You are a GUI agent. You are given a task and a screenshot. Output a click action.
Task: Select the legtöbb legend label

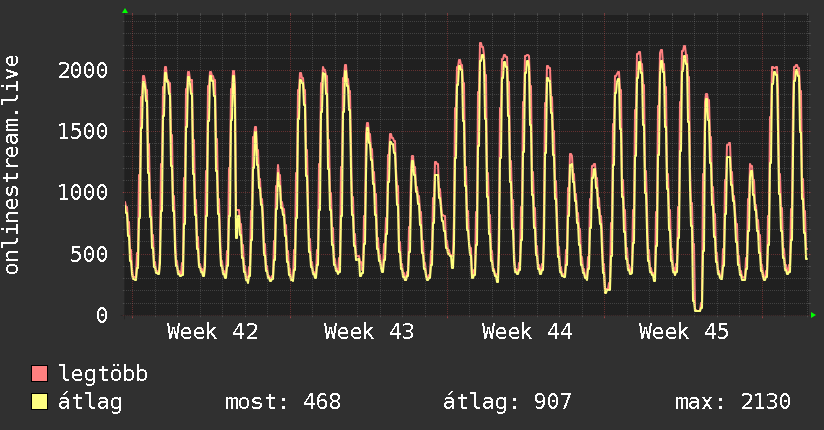(x=104, y=374)
